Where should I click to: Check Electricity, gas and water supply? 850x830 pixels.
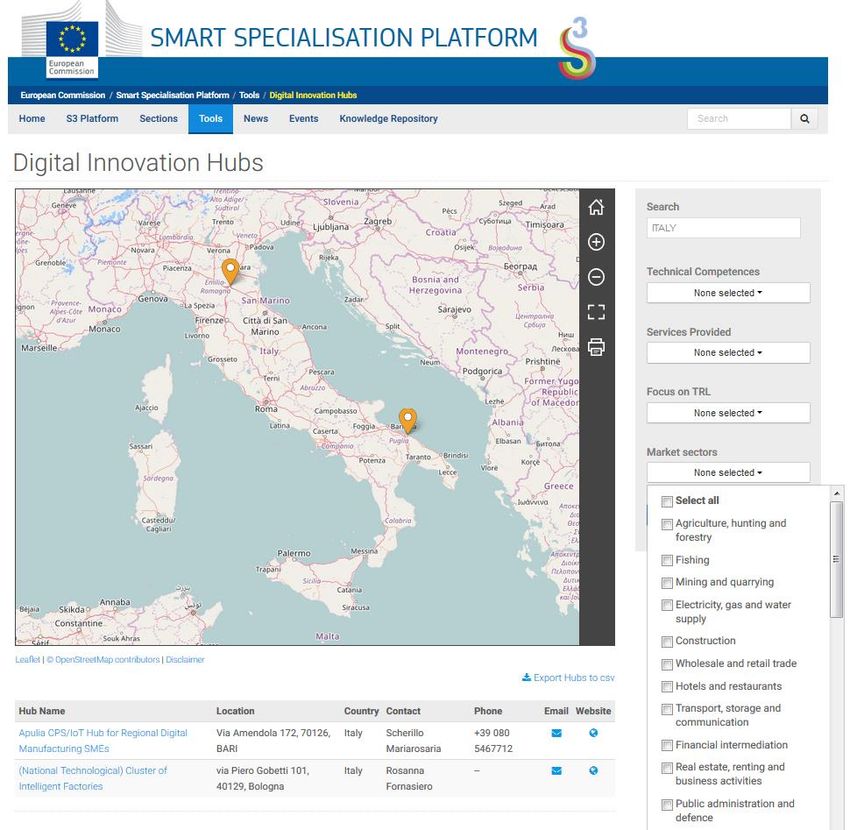(x=667, y=605)
